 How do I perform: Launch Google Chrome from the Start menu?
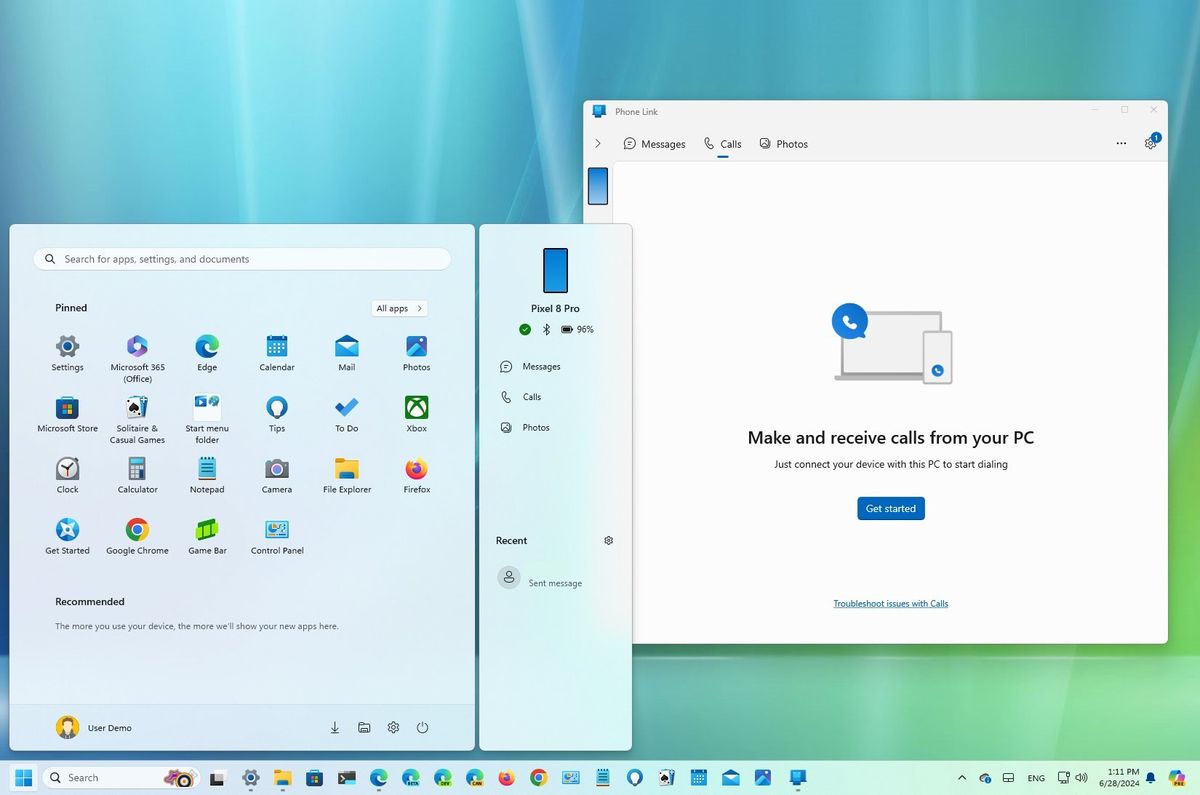(137, 532)
